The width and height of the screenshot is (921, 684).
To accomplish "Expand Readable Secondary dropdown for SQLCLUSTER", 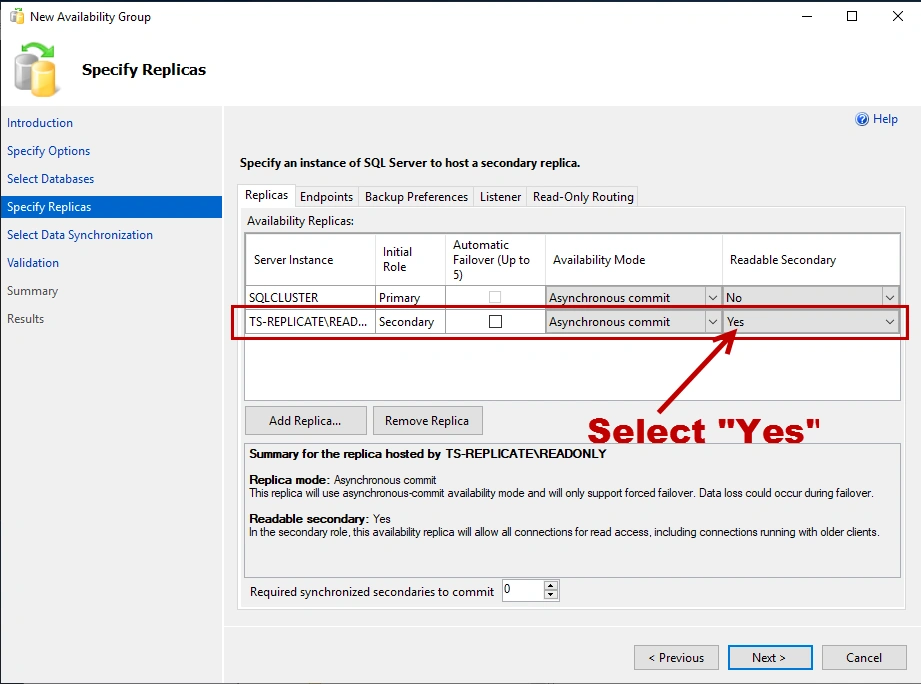I will pos(889,297).
